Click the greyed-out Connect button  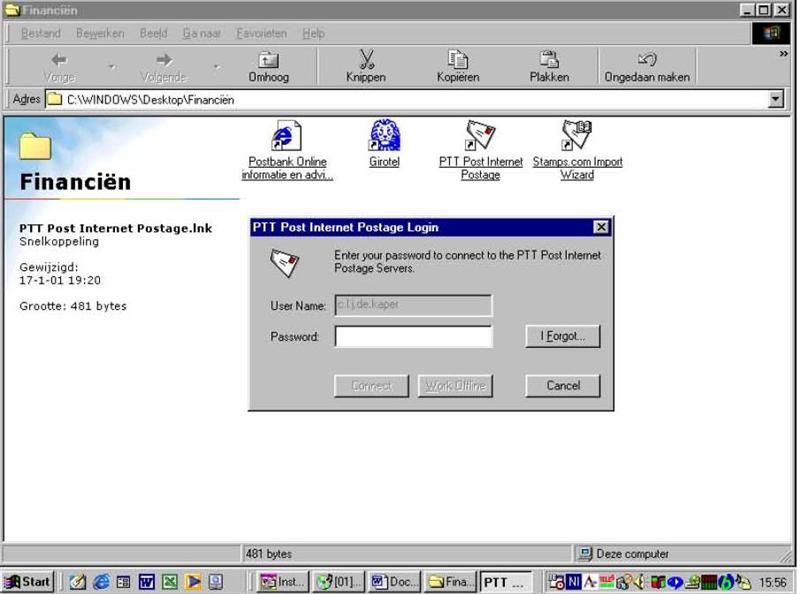pos(371,385)
